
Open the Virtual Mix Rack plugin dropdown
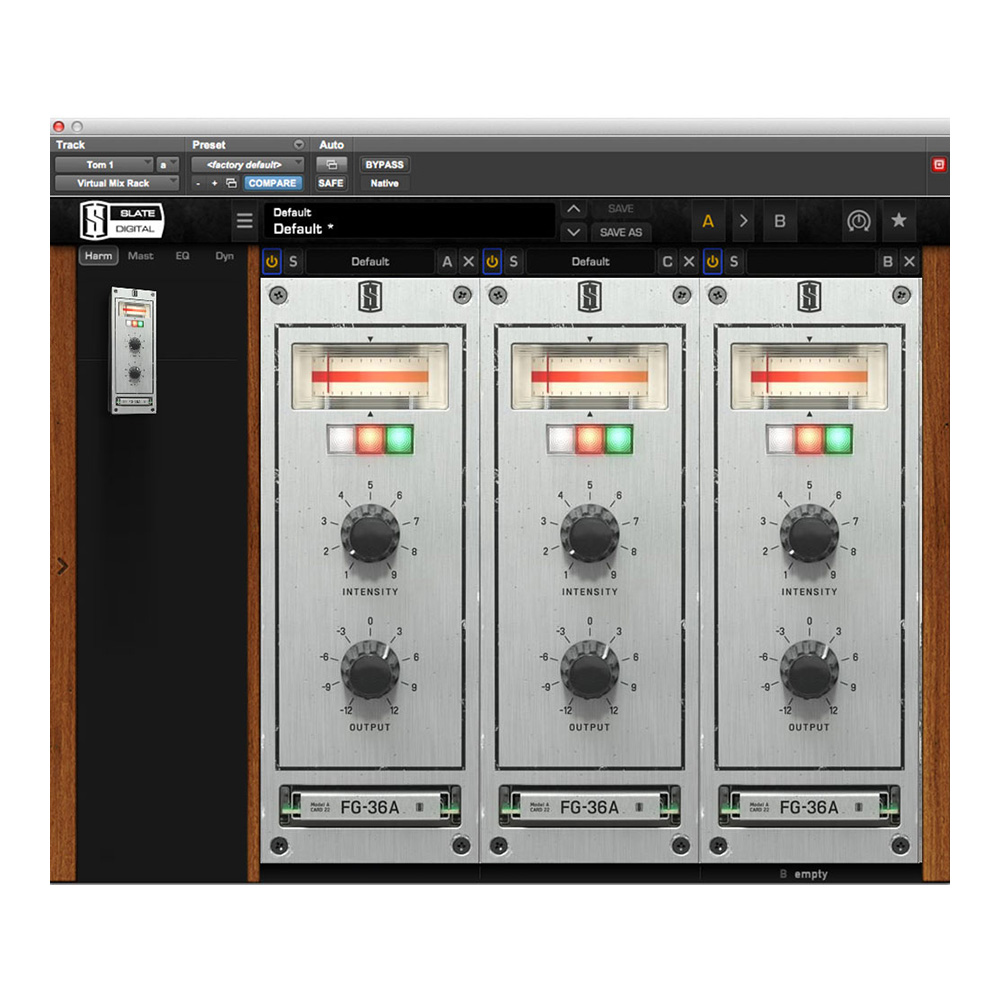[x=117, y=183]
